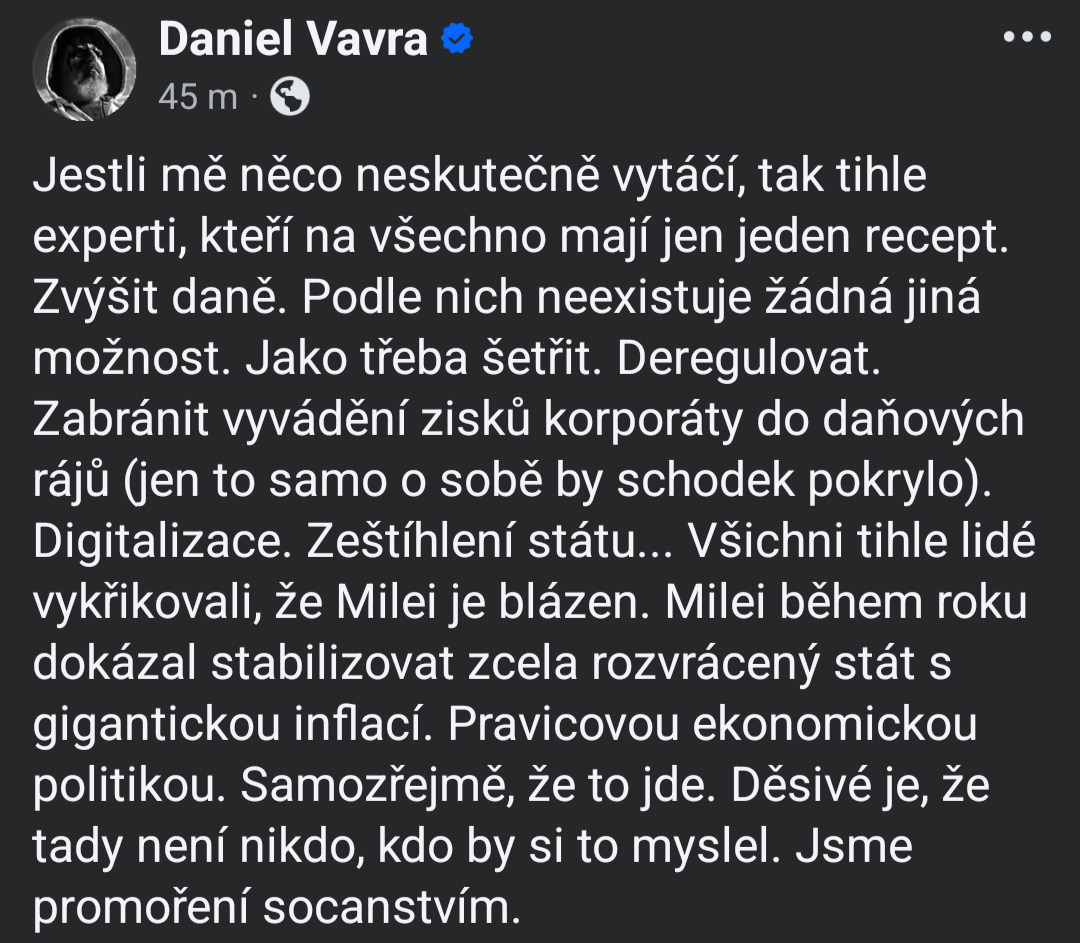Click the word myslel in the post
This screenshot has height=943, width=1080.
tap(706, 847)
